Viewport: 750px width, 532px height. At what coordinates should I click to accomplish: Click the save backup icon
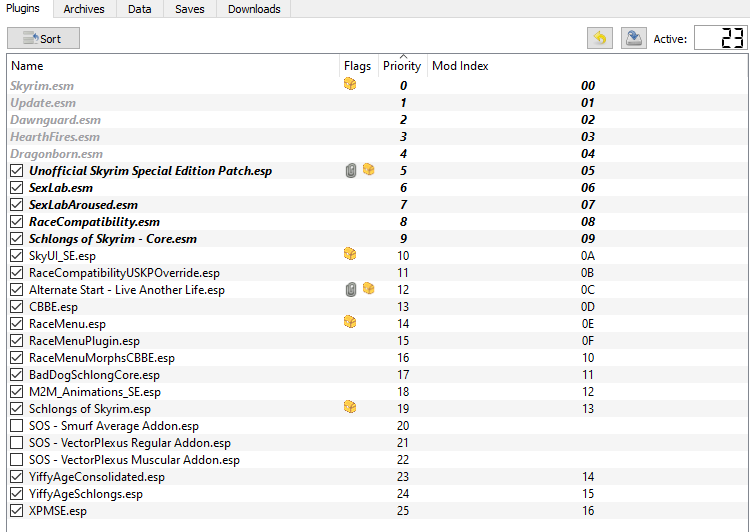634,38
